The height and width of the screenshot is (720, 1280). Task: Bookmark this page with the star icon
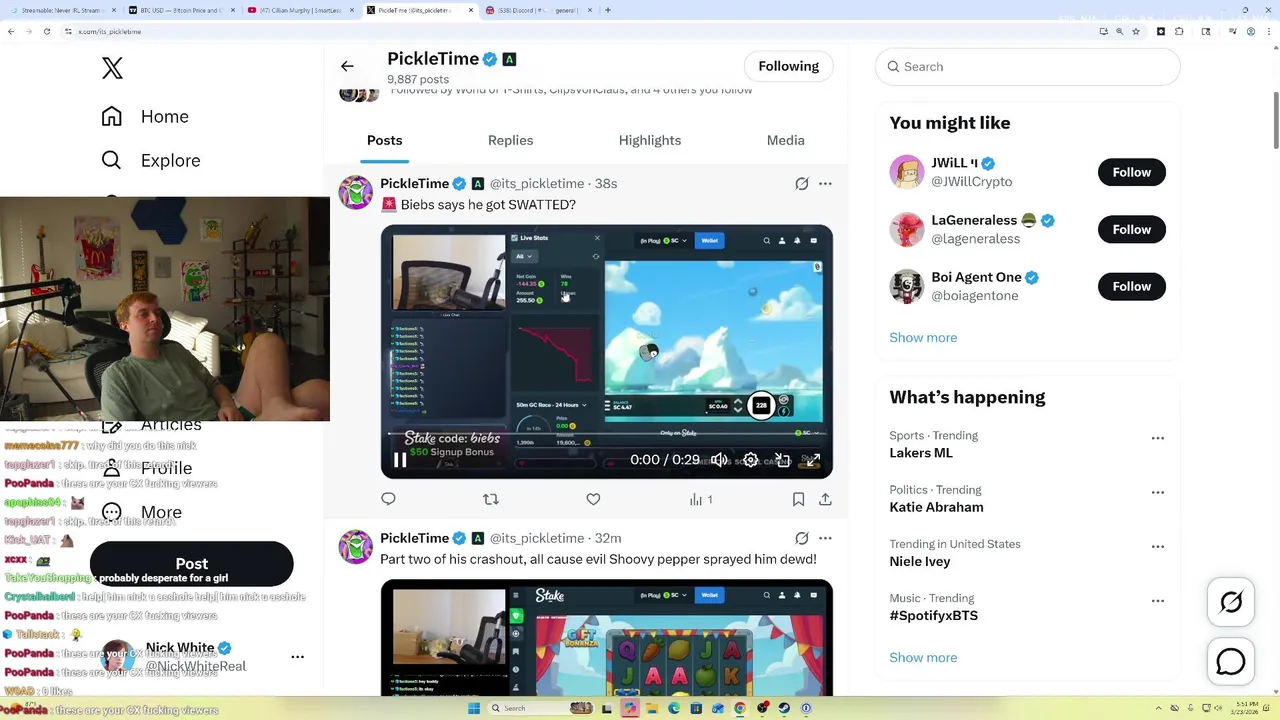(x=1137, y=31)
